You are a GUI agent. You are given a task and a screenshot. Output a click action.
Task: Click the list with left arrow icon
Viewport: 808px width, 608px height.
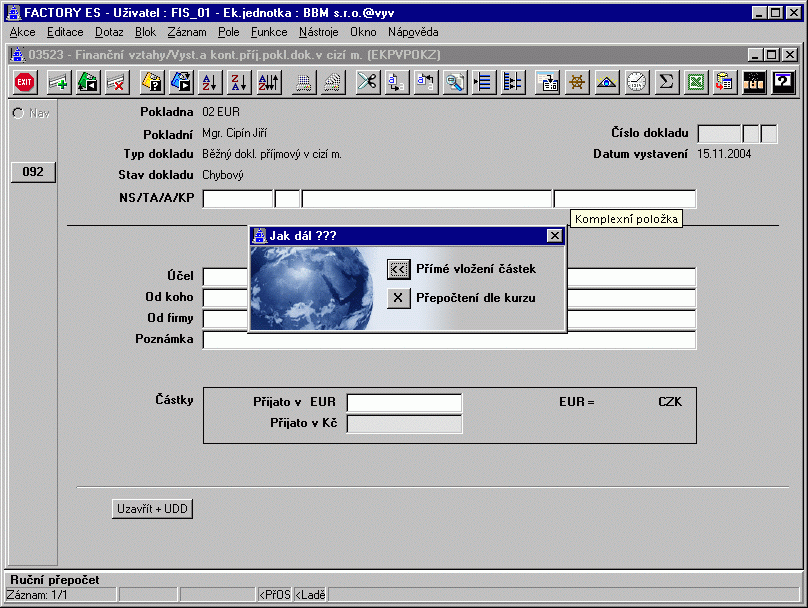(484, 82)
